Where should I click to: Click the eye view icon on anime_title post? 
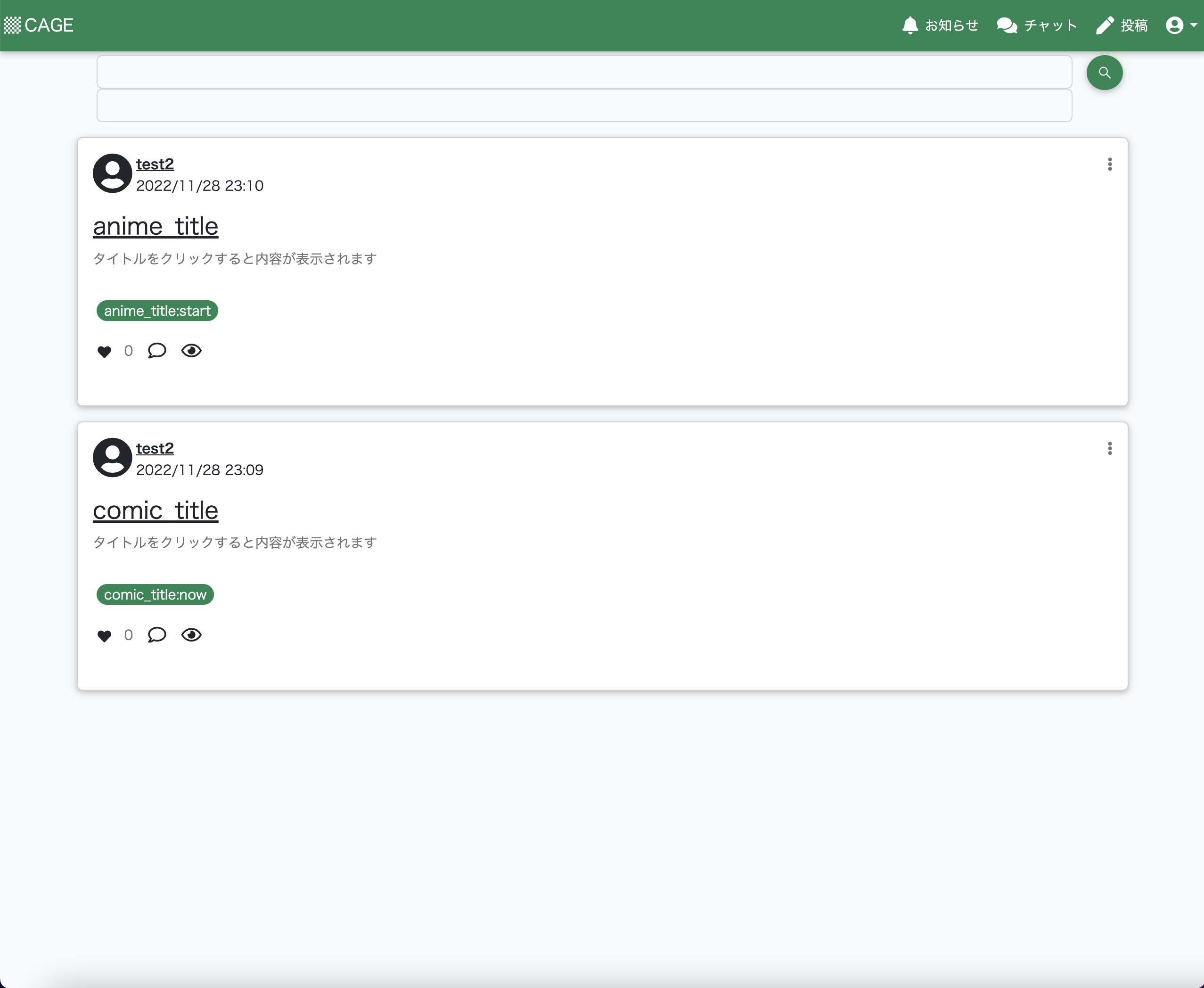coord(192,351)
